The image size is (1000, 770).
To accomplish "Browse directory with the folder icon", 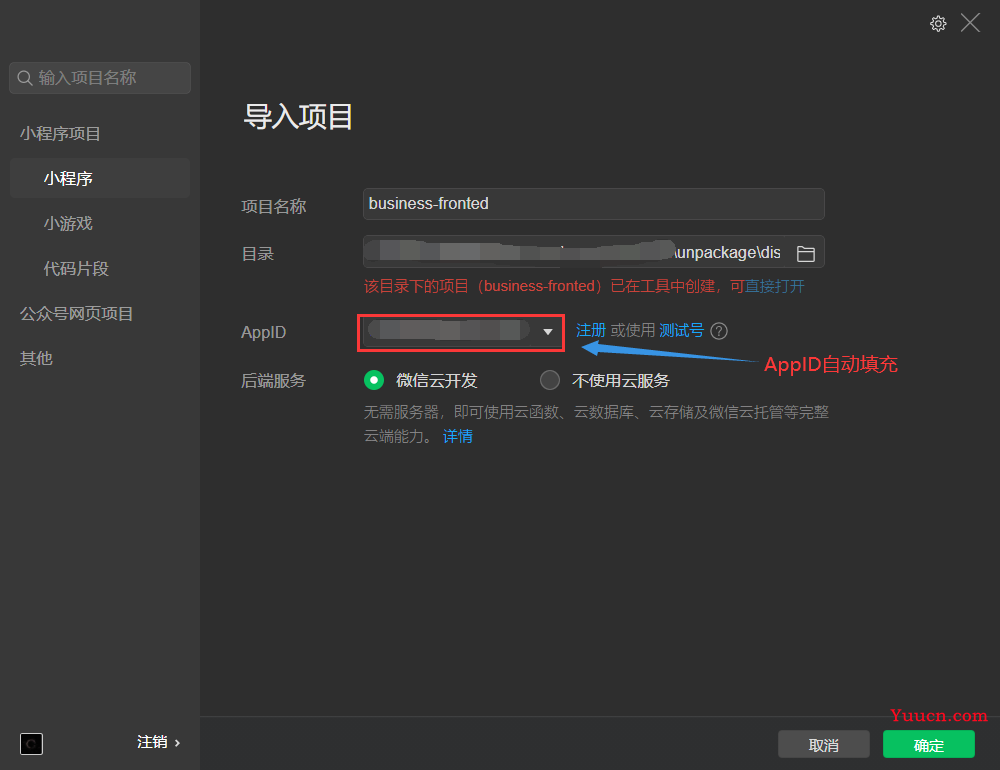I will pyautogui.click(x=805, y=253).
